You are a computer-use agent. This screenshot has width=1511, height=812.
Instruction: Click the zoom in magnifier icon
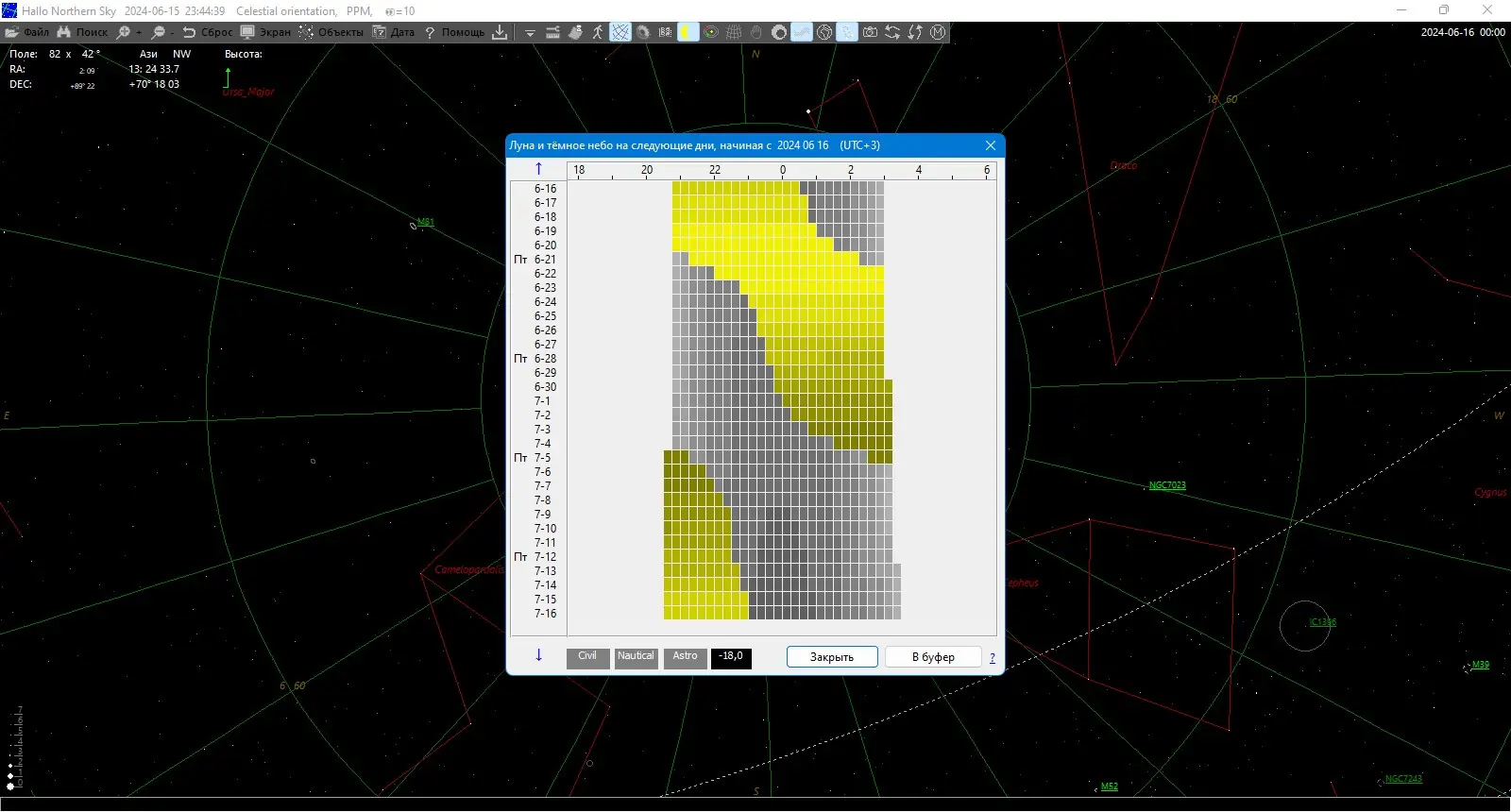(x=124, y=32)
